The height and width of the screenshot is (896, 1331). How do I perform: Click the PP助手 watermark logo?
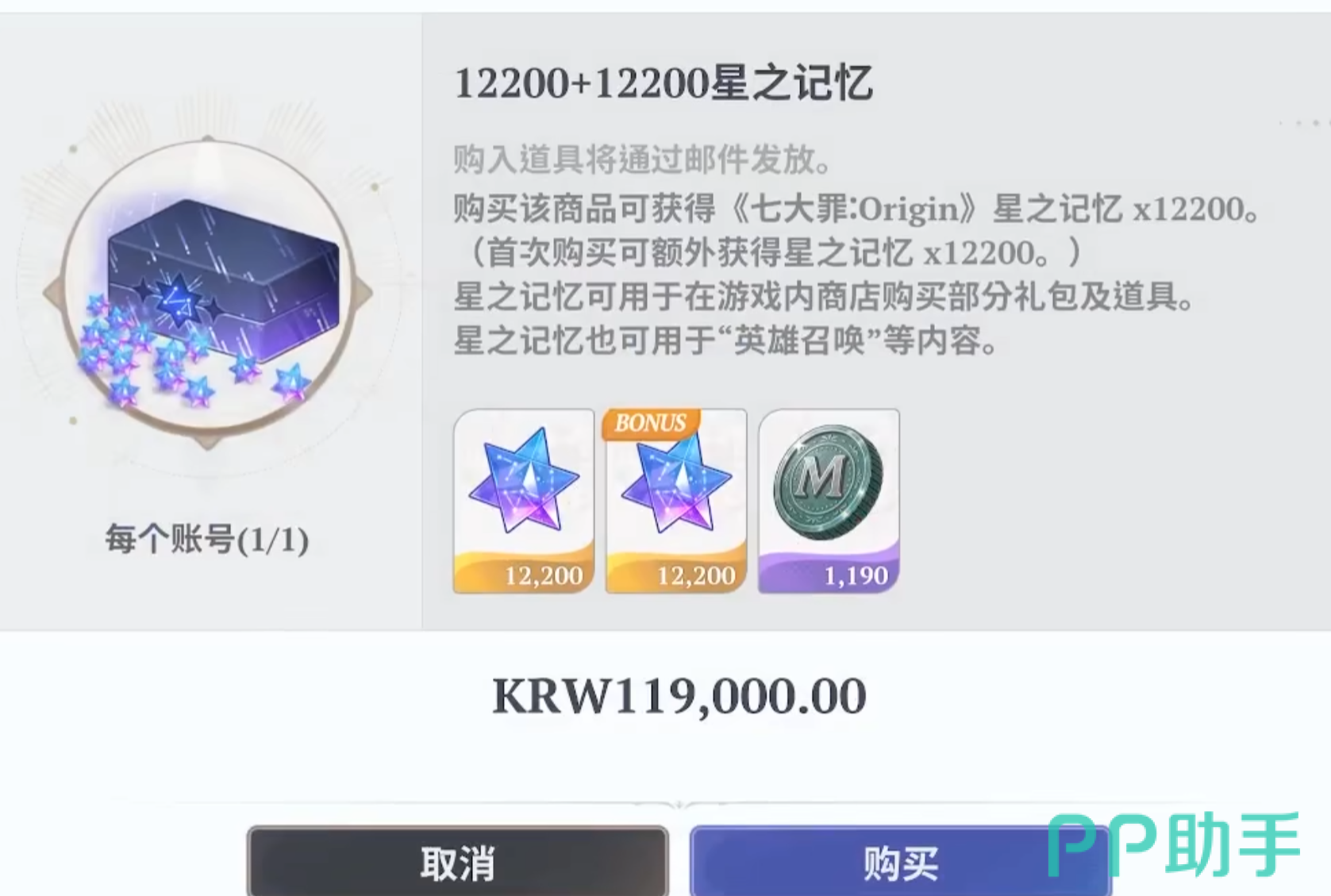tap(1174, 844)
